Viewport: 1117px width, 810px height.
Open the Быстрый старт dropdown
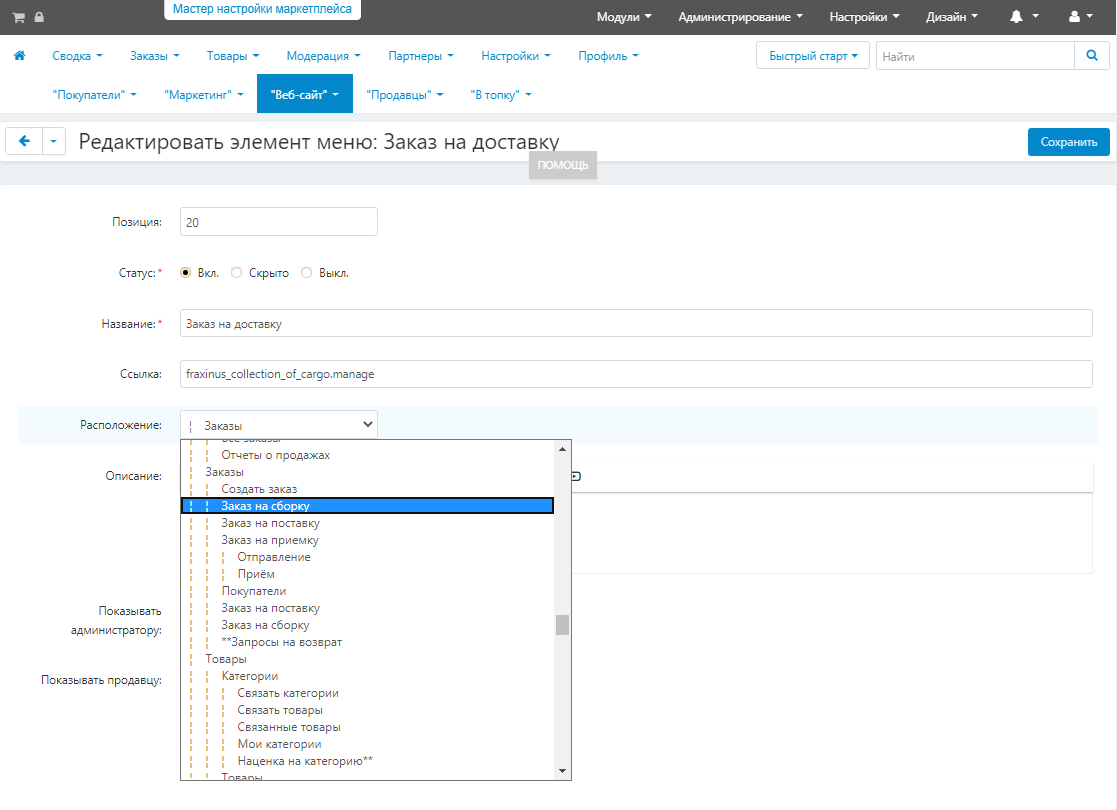[x=813, y=56]
